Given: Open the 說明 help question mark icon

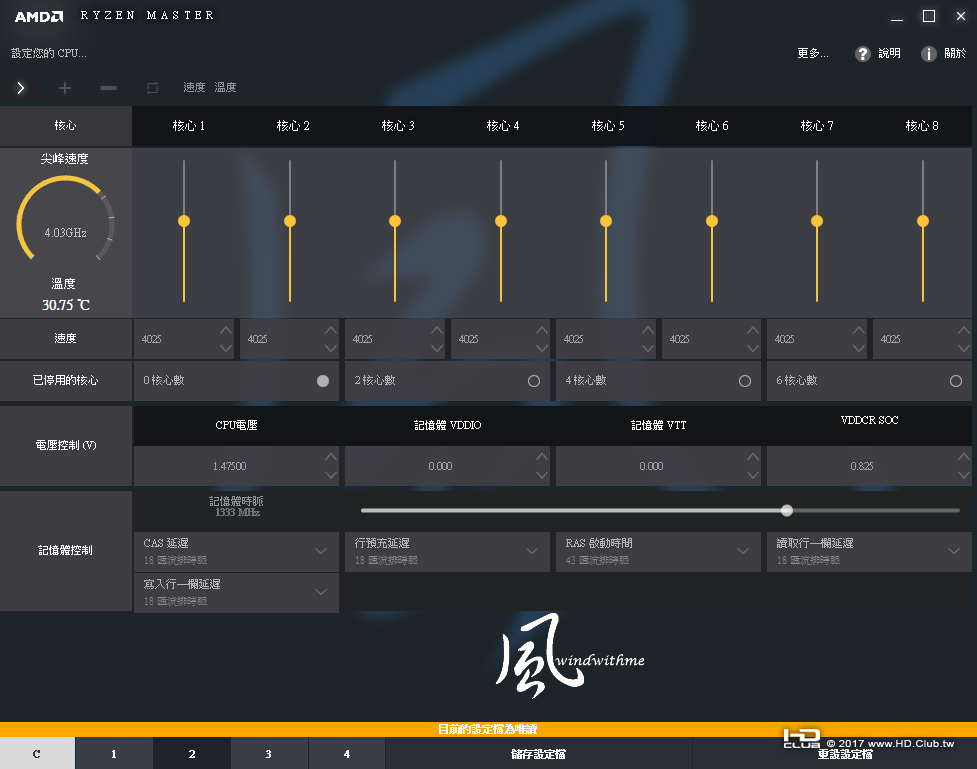Looking at the screenshot, I should point(862,54).
